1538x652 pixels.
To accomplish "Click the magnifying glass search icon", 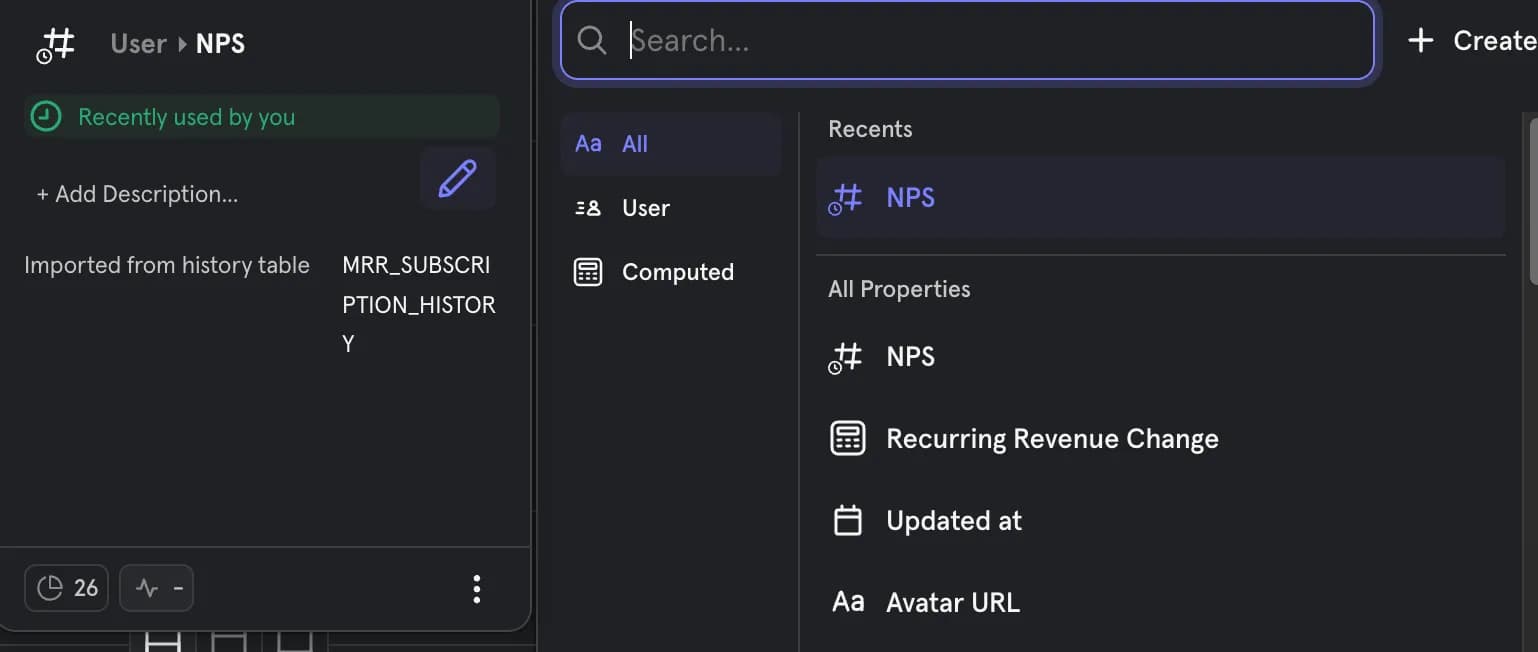I will click(592, 41).
